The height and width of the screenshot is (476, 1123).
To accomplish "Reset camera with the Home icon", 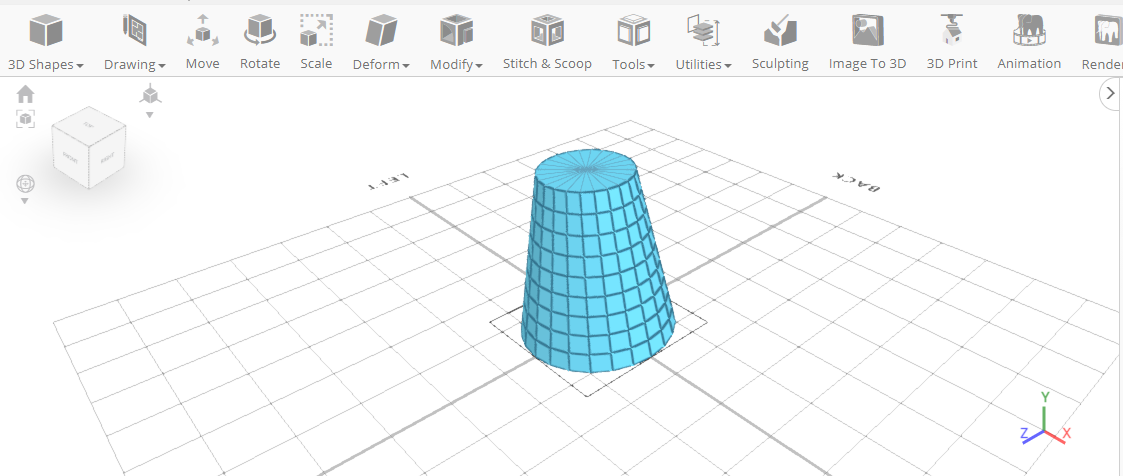I will [x=26, y=94].
